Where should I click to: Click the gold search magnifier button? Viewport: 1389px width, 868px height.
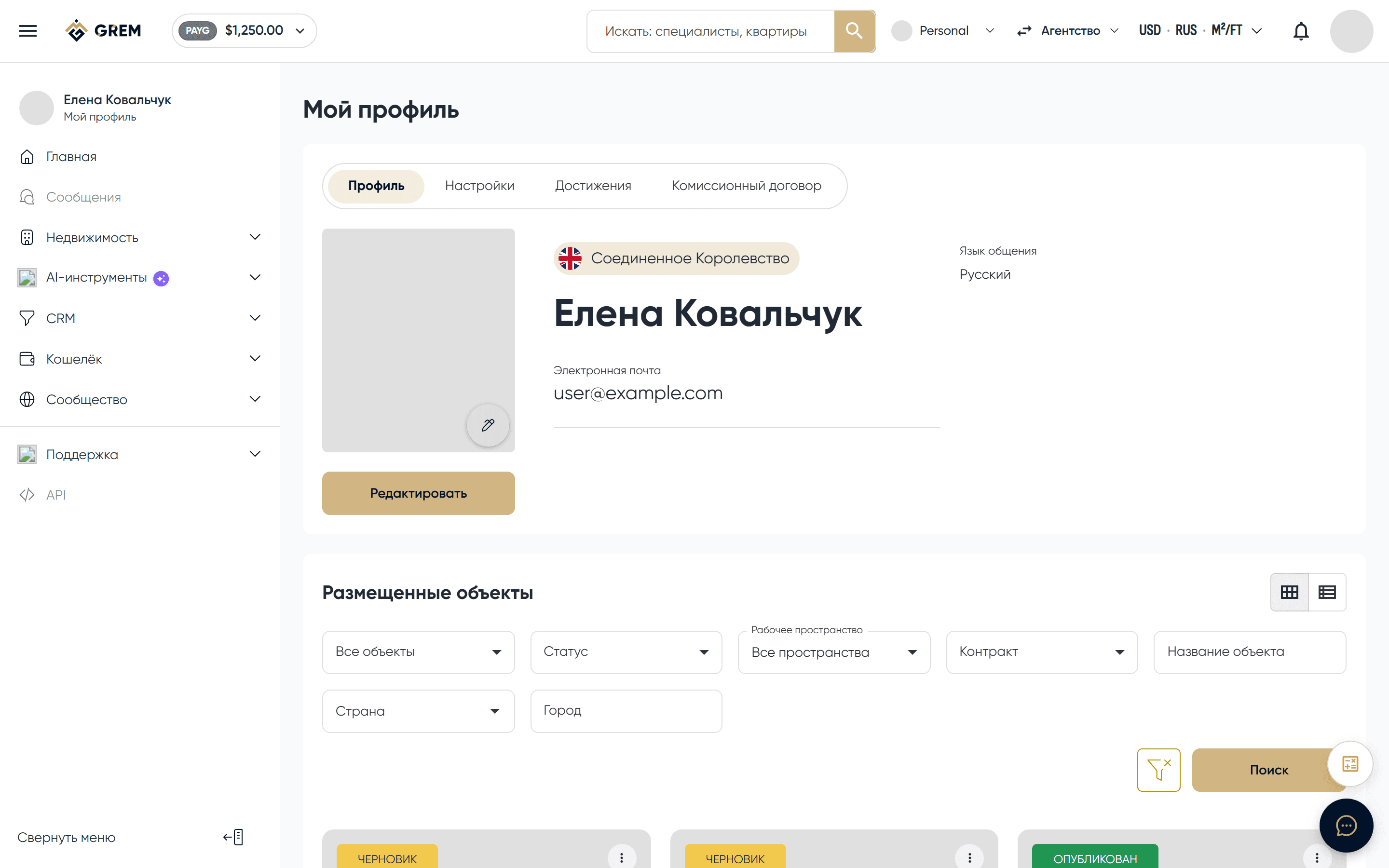854,31
